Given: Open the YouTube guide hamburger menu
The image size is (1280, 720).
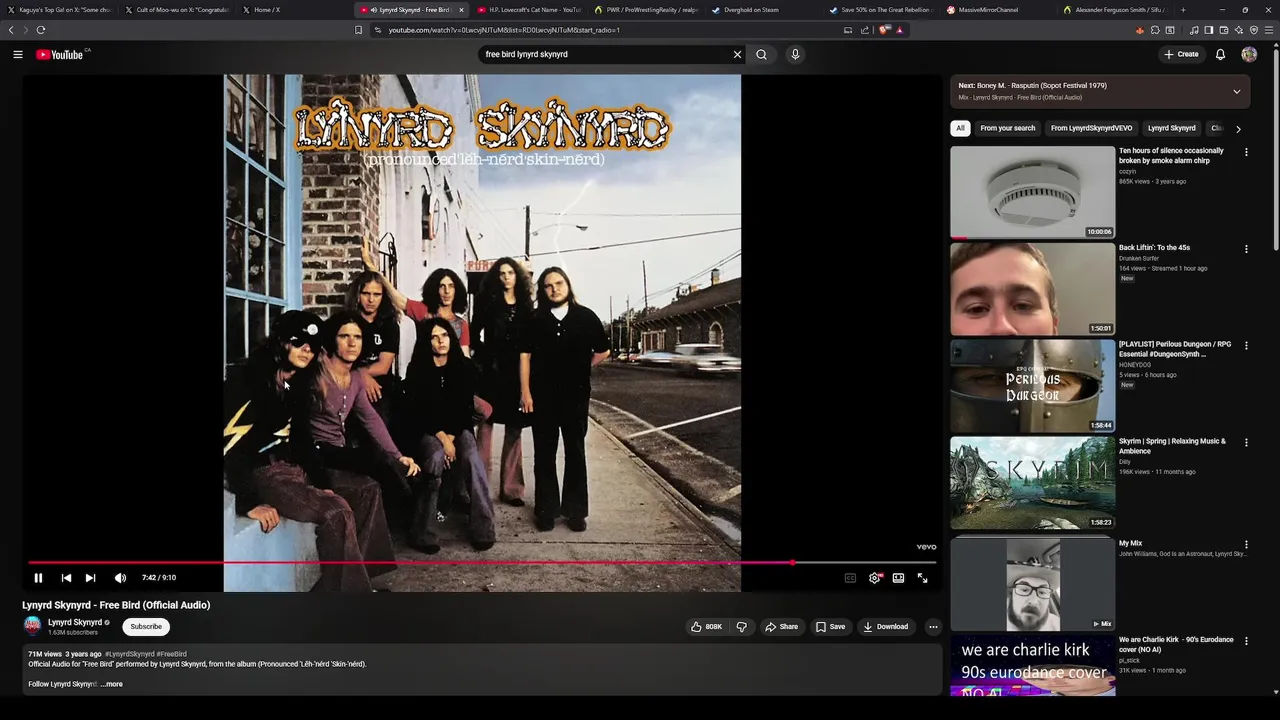Looking at the screenshot, I should pos(18,54).
